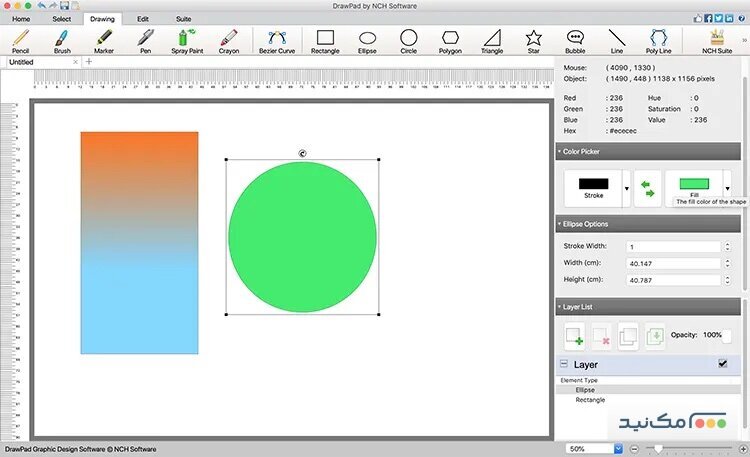The height and width of the screenshot is (457, 750).
Task: Close the Untitled document tab
Action: [76, 62]
